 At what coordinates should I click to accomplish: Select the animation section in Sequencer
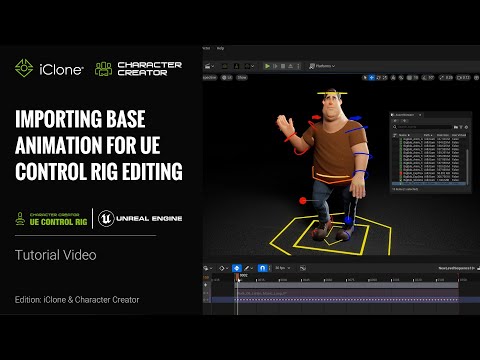pyautogui.click(x=347, y=293)
